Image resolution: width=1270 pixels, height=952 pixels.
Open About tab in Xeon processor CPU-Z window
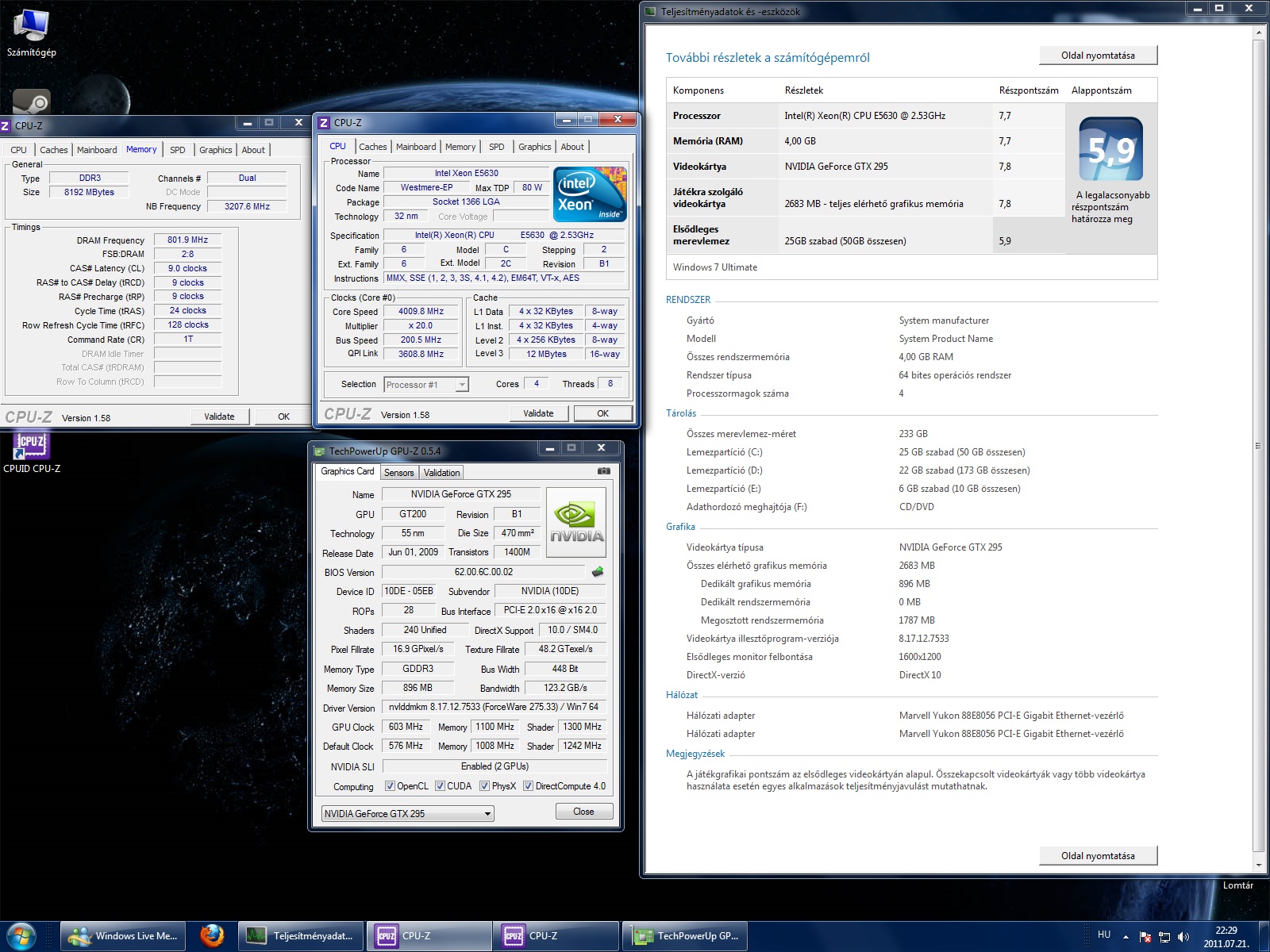click(572, 147)
